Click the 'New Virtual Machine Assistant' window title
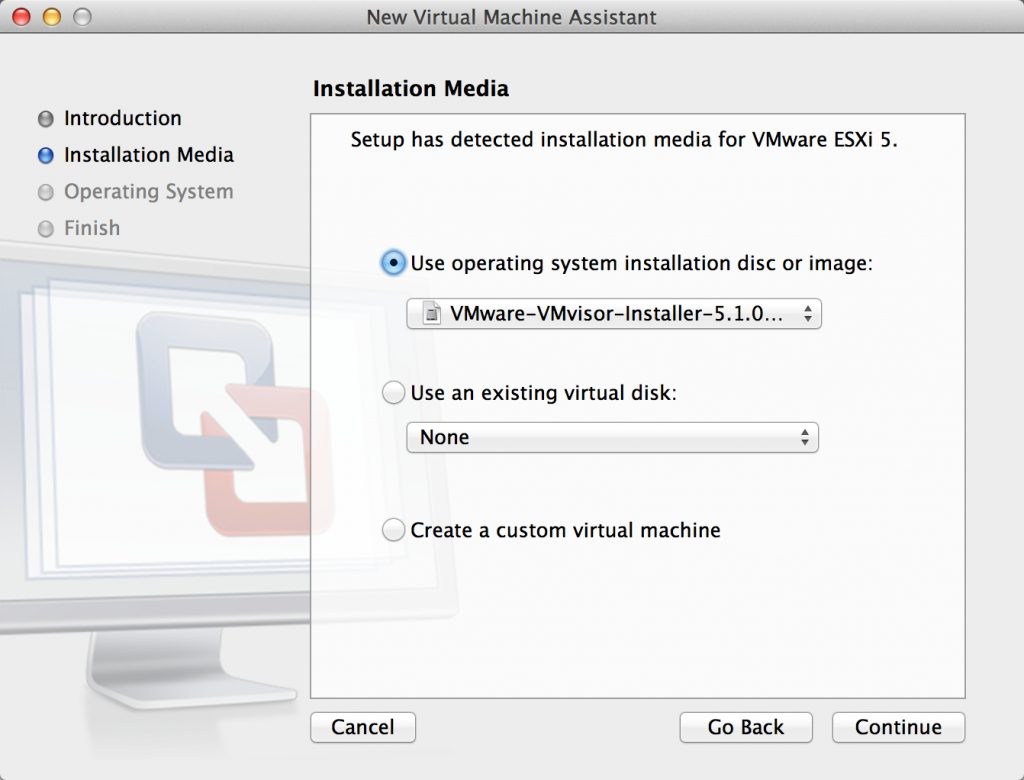This screenshot has height=780, width=1024. (x=511, y=17)
